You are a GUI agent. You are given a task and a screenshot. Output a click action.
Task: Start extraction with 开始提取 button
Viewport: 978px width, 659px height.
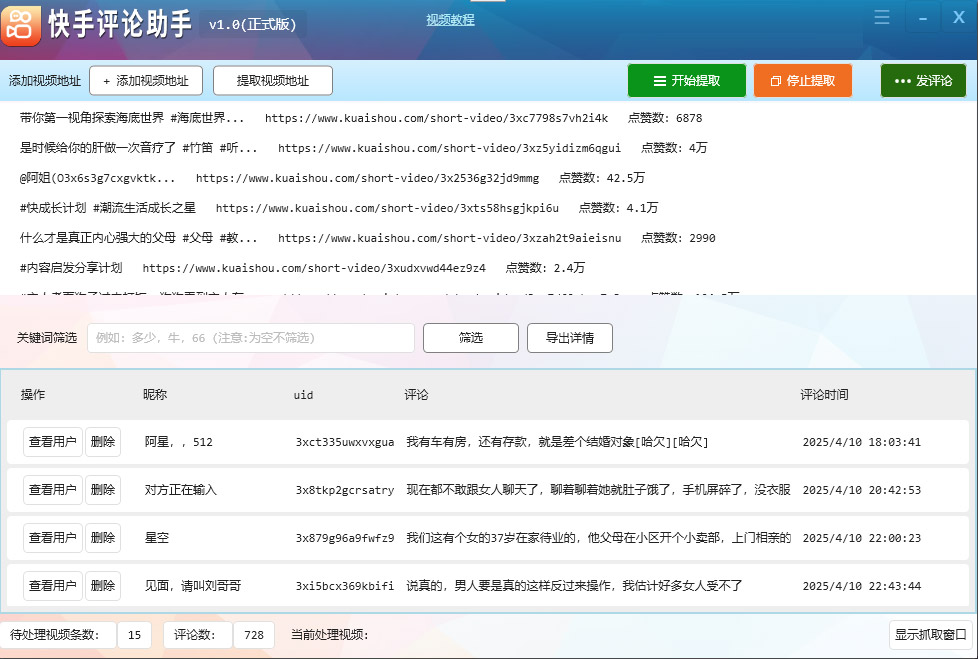(687, 81)
